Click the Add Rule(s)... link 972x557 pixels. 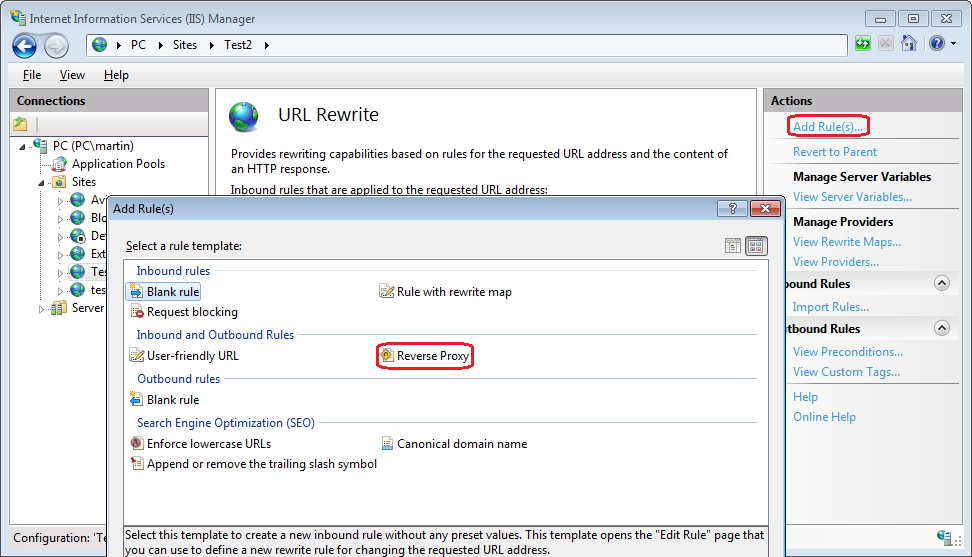pos(828,127)
